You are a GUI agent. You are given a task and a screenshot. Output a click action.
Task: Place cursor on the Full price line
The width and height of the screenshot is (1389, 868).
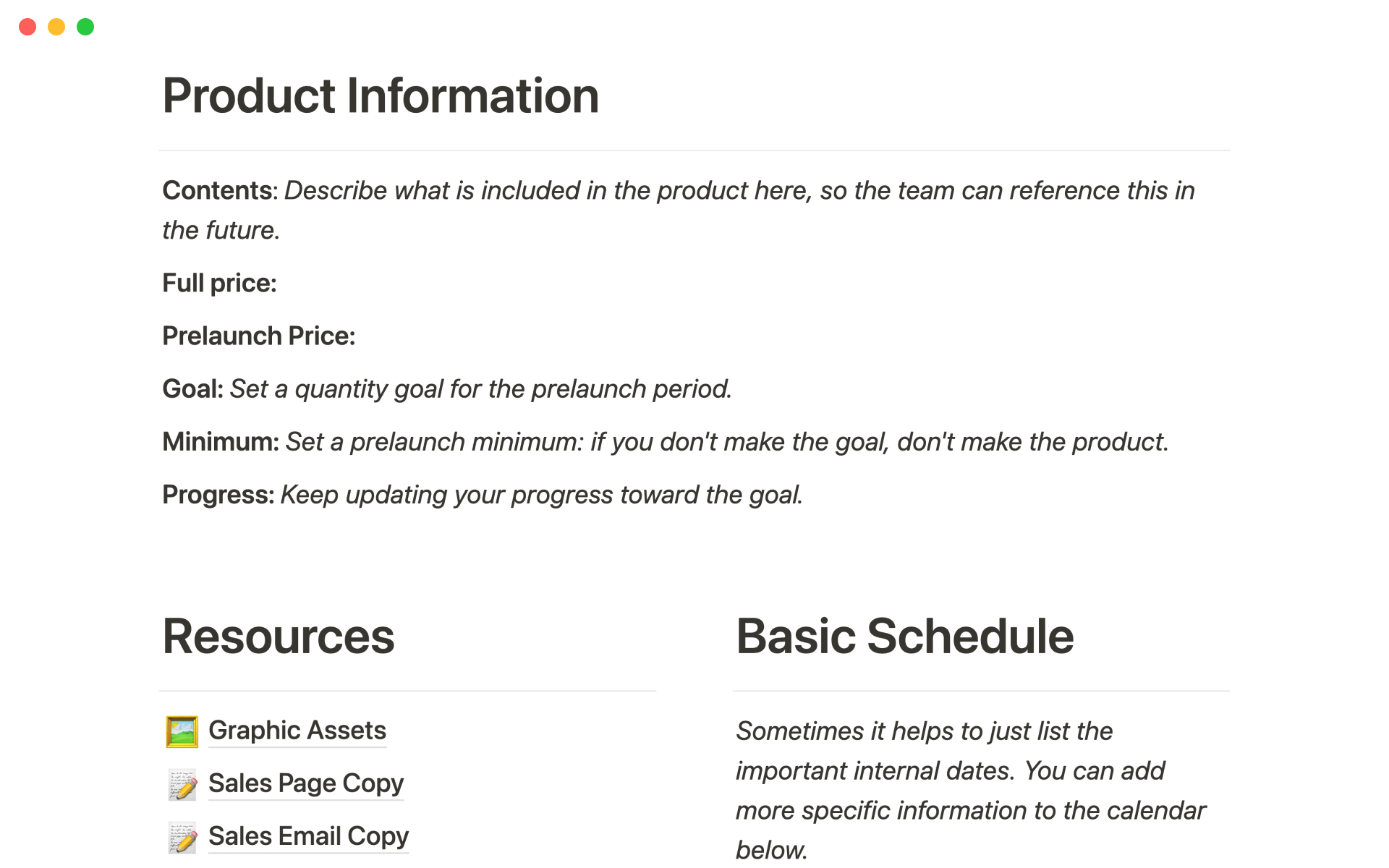click(219, 283)
